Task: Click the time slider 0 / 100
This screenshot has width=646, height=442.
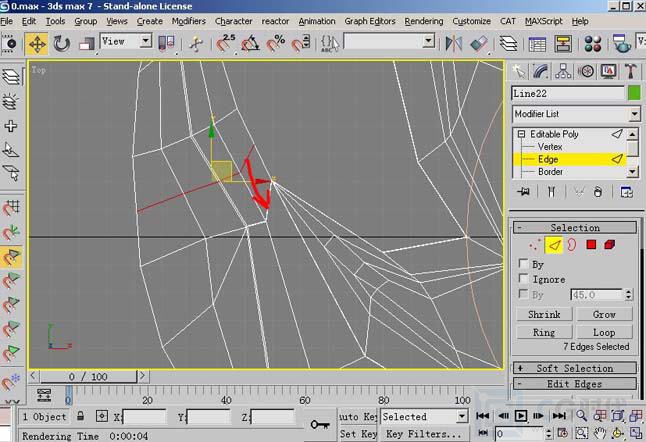Action: [x=88, y=377]
